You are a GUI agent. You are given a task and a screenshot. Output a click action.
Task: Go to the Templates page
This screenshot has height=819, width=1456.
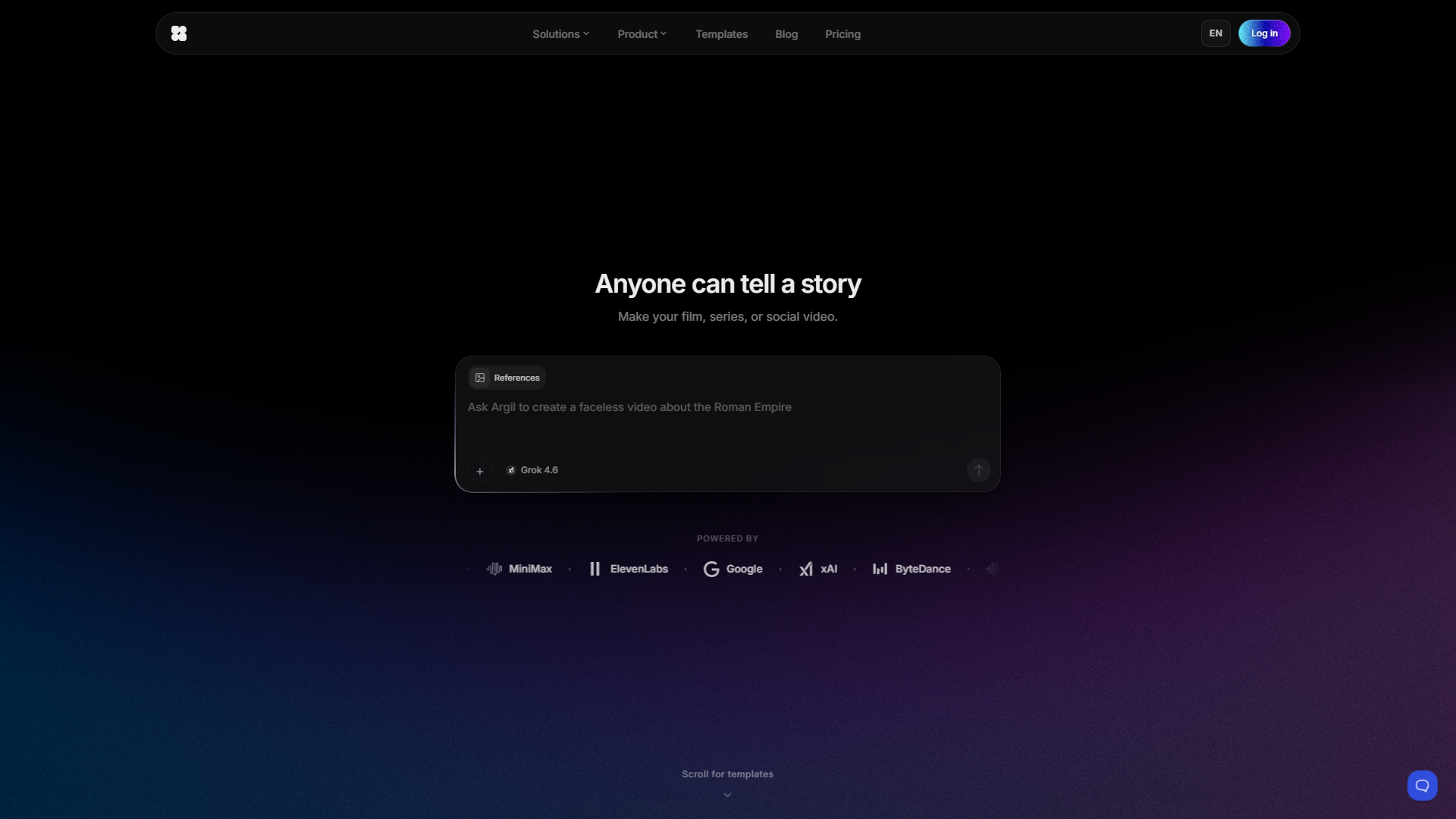pyautogui.click(x=721, y=34)
